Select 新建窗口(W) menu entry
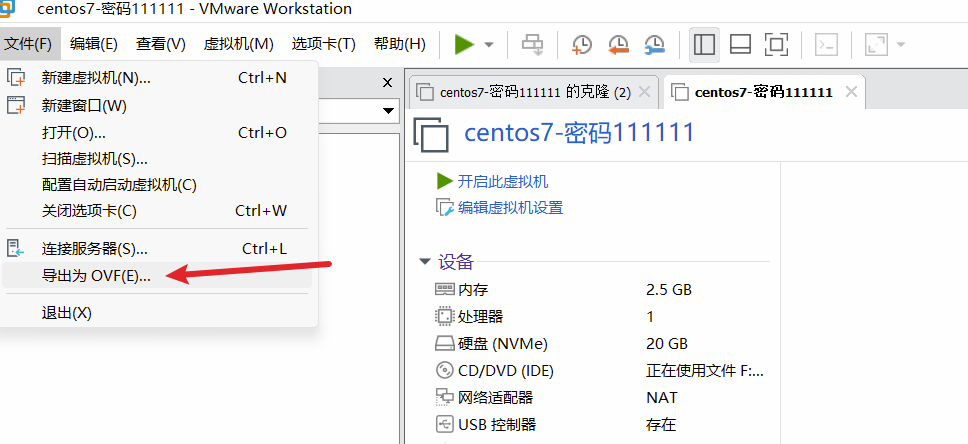This screenshot has width=968, height=444. coord(157,106)
